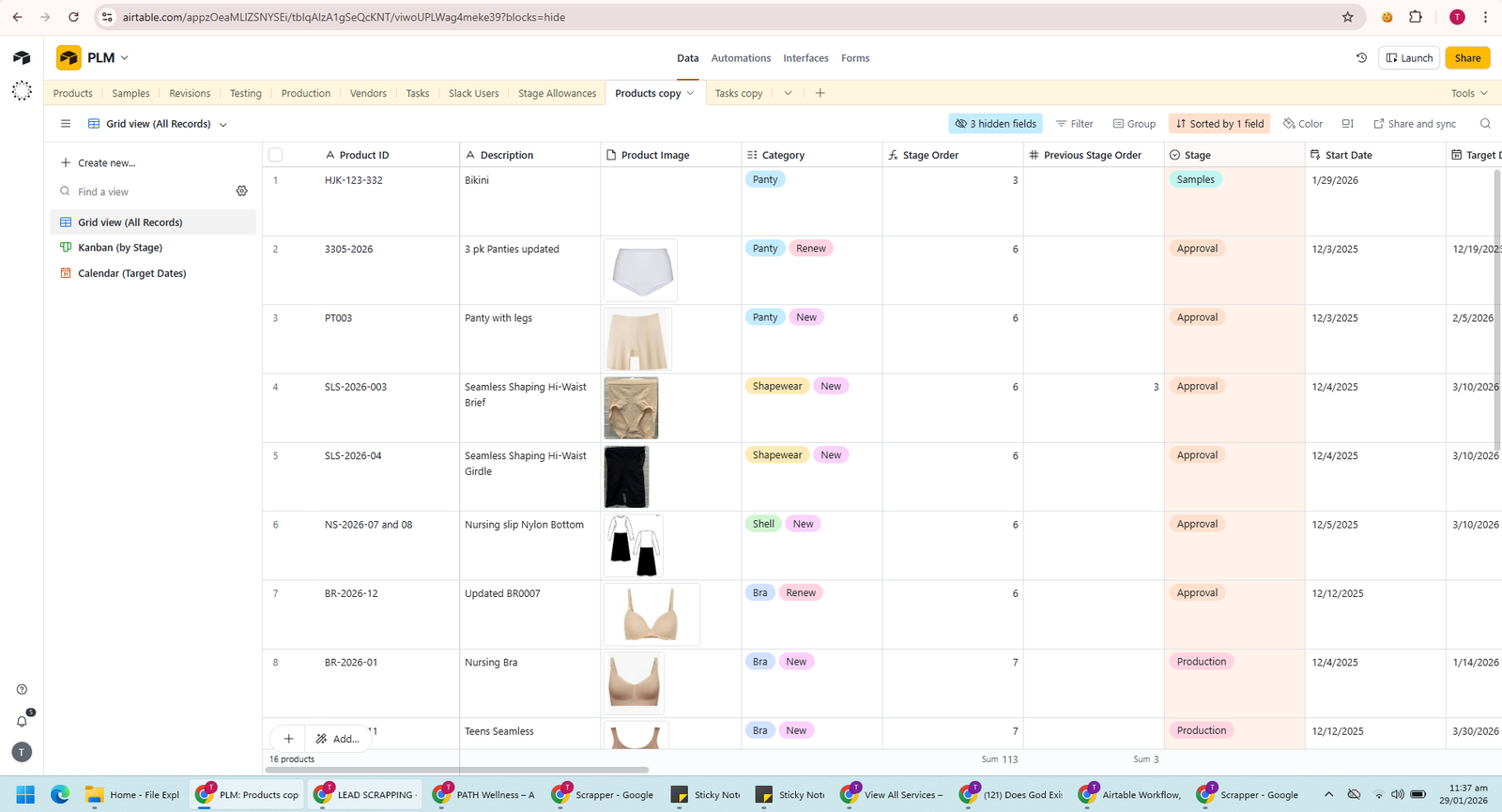Image resolution: width=1502 pixels, height=812 pixels.
Task: Open the Automations tab
Action: [741, 58]
